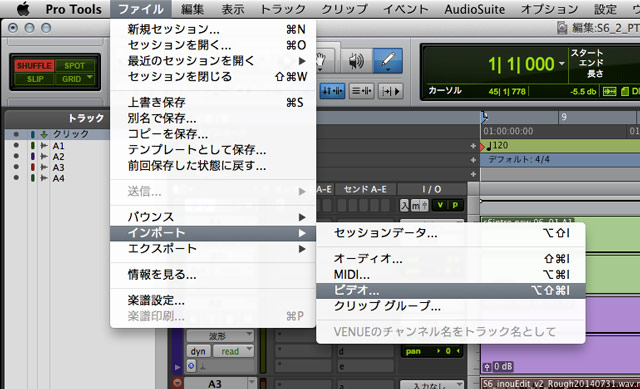Open the Apple menu icon

[x=22, y=9]
